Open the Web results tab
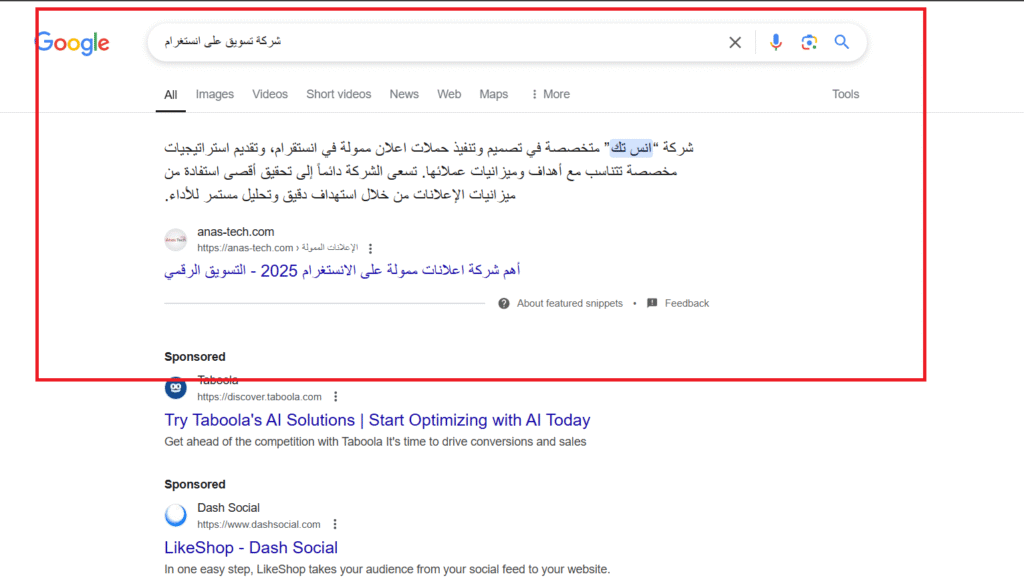The image size is (1024, 588). (x=449, y=94)
